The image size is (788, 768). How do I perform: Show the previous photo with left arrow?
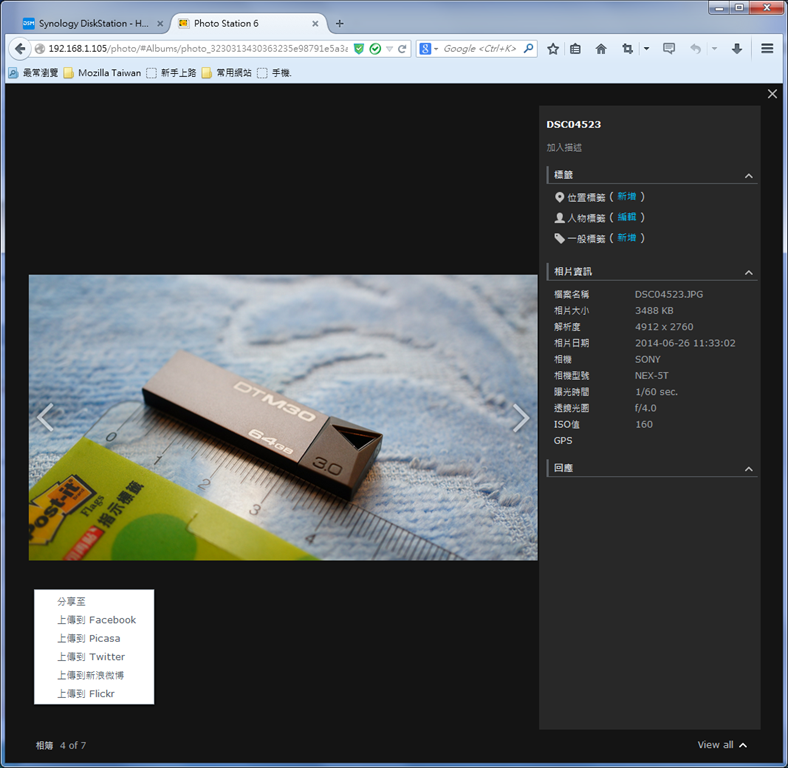click(45, 417)
